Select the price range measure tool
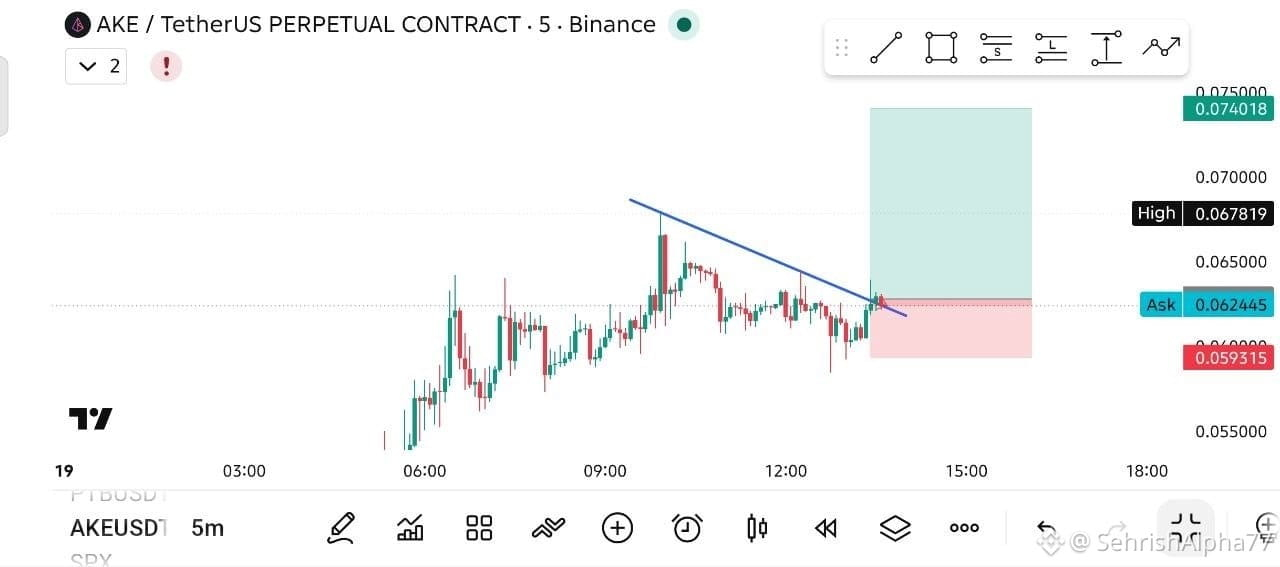The image size is (1280, 567). point(1106,47)
